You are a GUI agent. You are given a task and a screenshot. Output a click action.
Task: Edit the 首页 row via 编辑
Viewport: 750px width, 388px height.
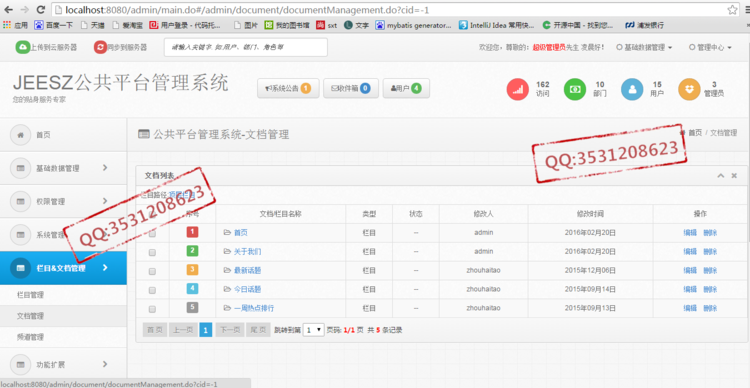point(690,233)
